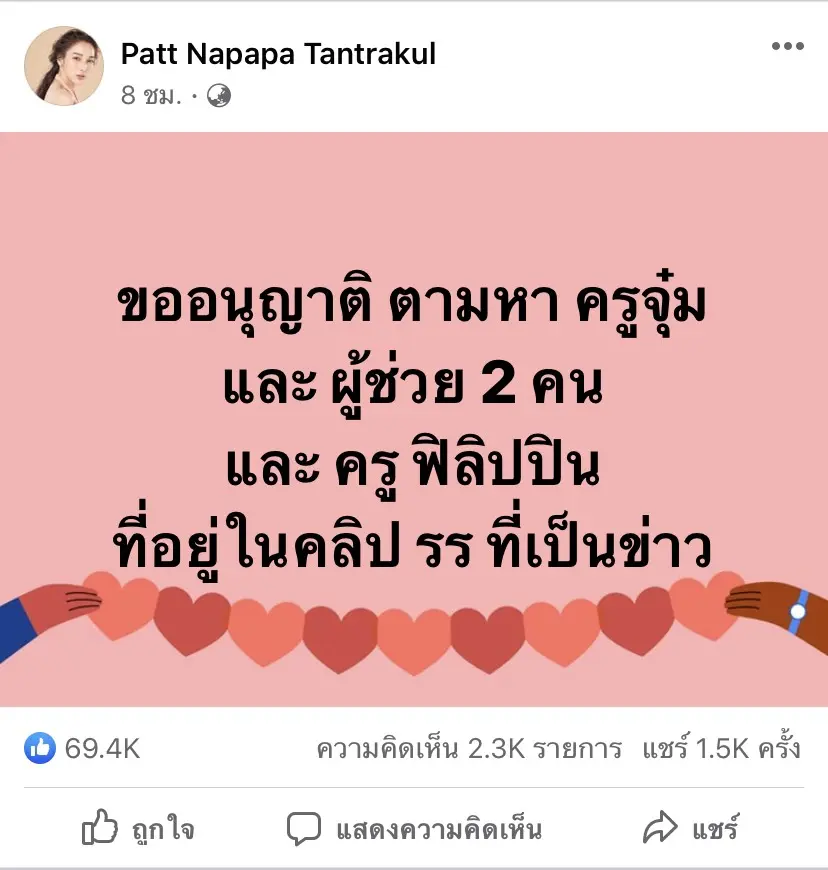Viewport: 828px width, 870px height.
Task: View the 1.5K shares list
Action: (x=721, y=747)
